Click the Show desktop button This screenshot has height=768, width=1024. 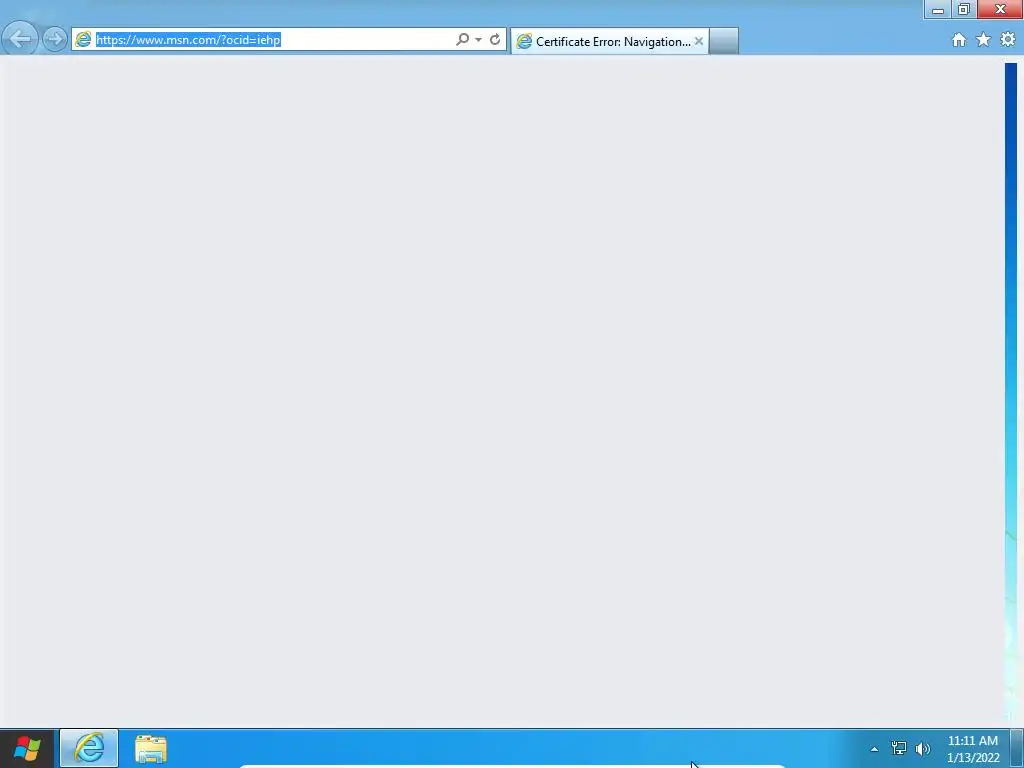click(1017, 748)
